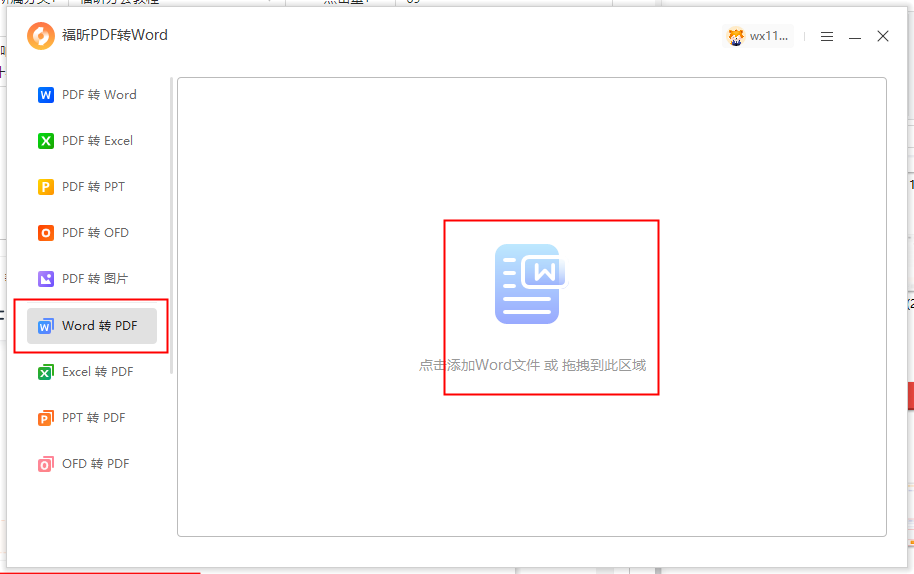
Task: Click the sidebar vertical scrollbar
Action: 171,226
